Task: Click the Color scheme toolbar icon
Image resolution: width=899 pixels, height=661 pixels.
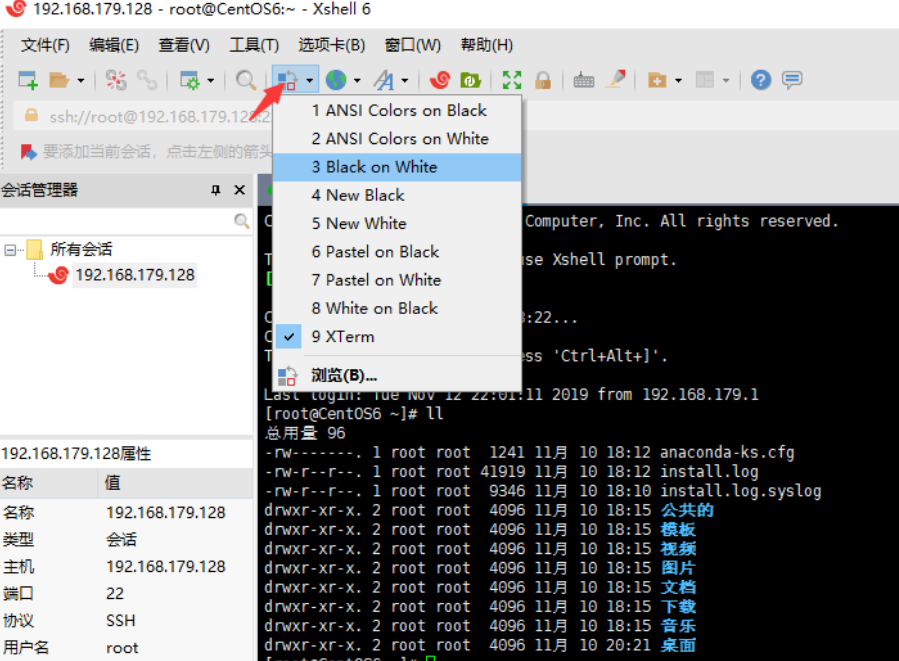Action: coord(287,80)
